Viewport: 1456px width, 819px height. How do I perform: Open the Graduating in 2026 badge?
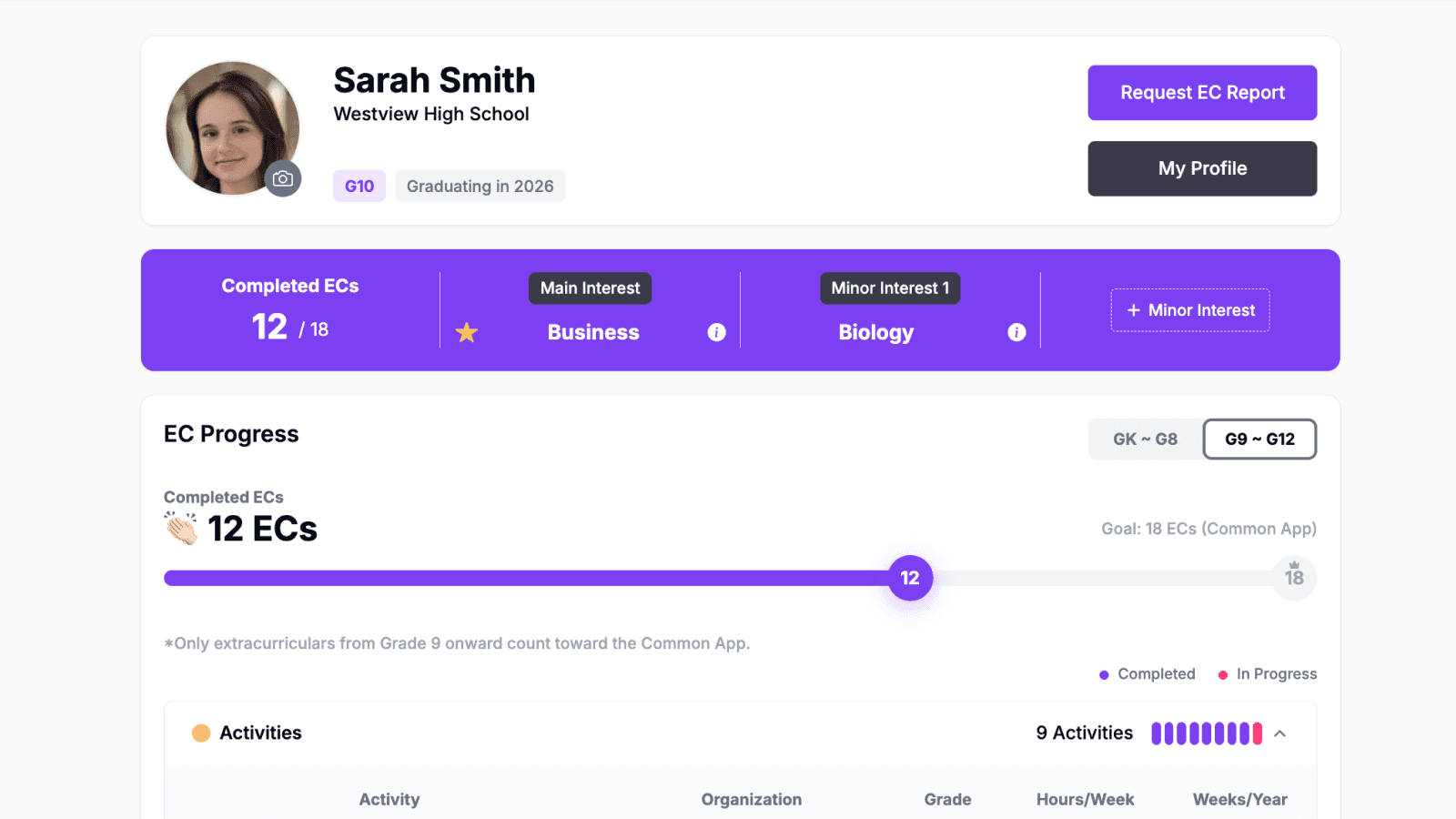pyautogui.click(x=480, y=186)
